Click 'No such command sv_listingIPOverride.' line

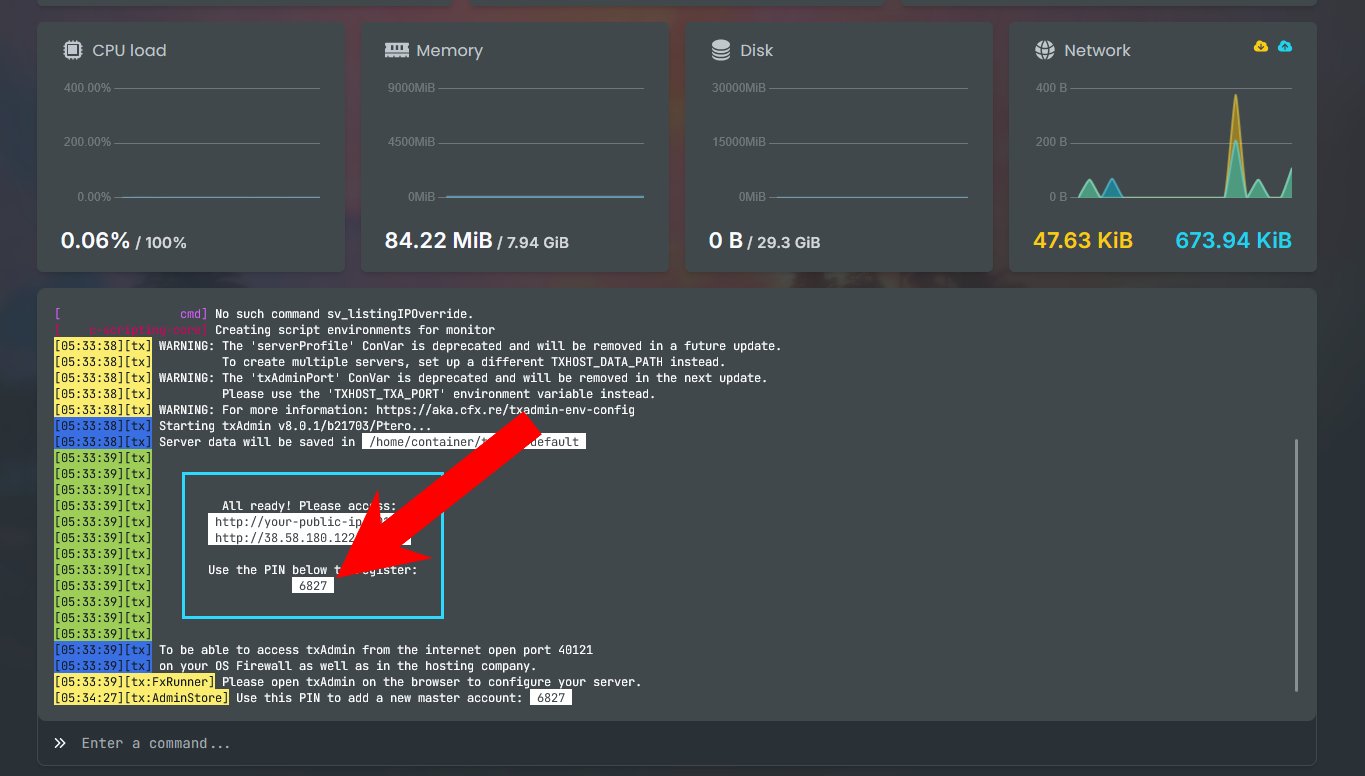pyautogui.click(x=344, y=314)
